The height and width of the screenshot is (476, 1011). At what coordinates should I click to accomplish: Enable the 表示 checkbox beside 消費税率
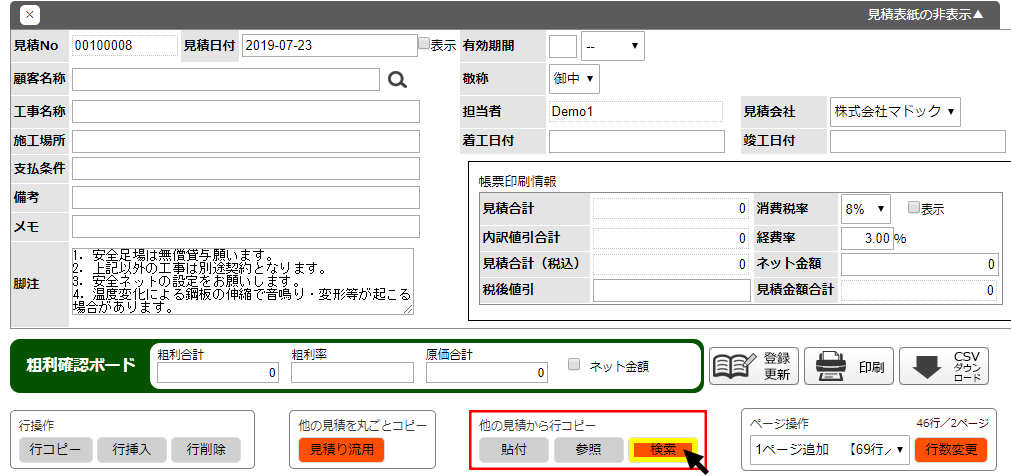tap(913, 208)
